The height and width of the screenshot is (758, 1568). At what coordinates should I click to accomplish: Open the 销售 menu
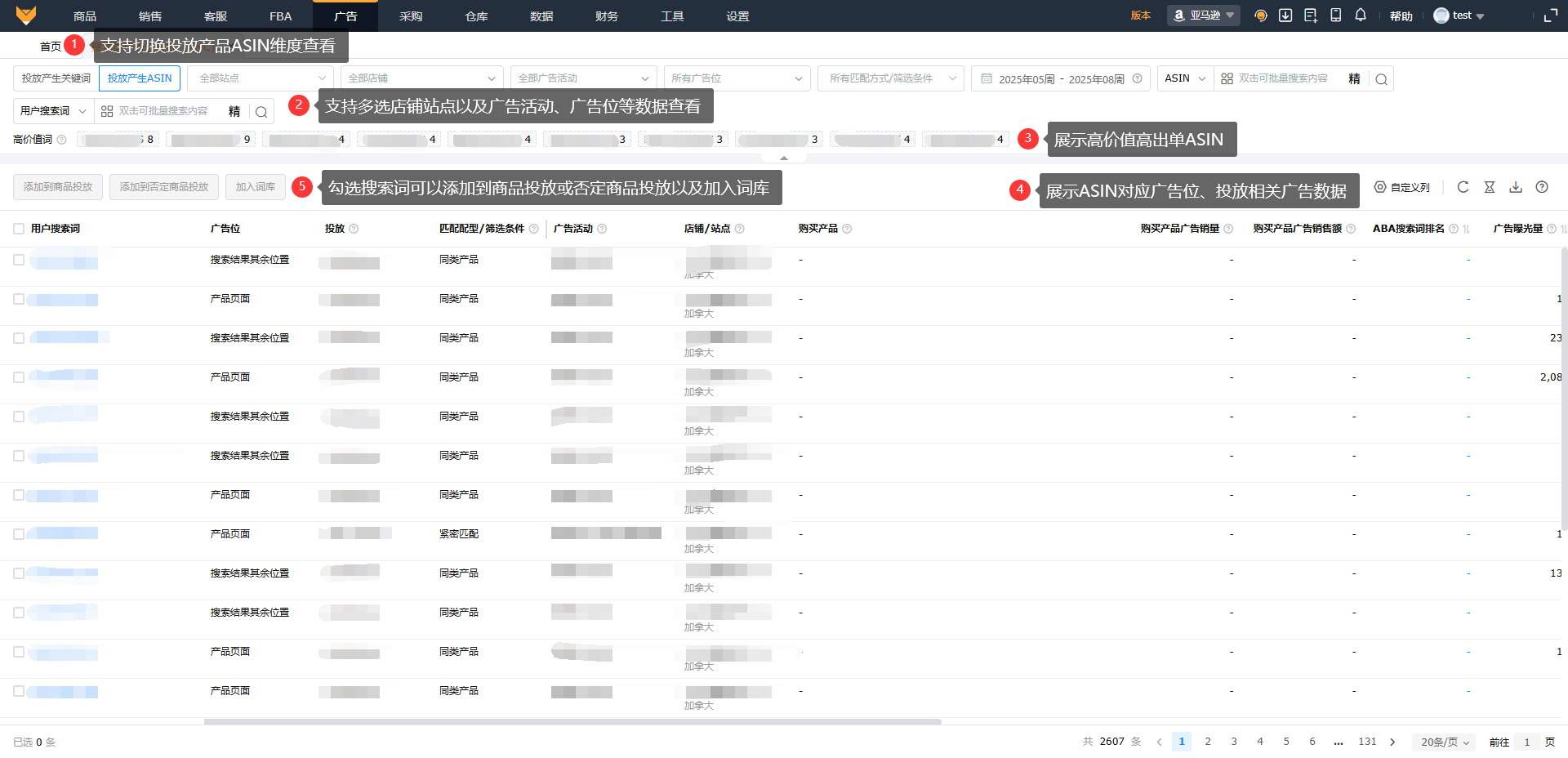pos(150,16)
